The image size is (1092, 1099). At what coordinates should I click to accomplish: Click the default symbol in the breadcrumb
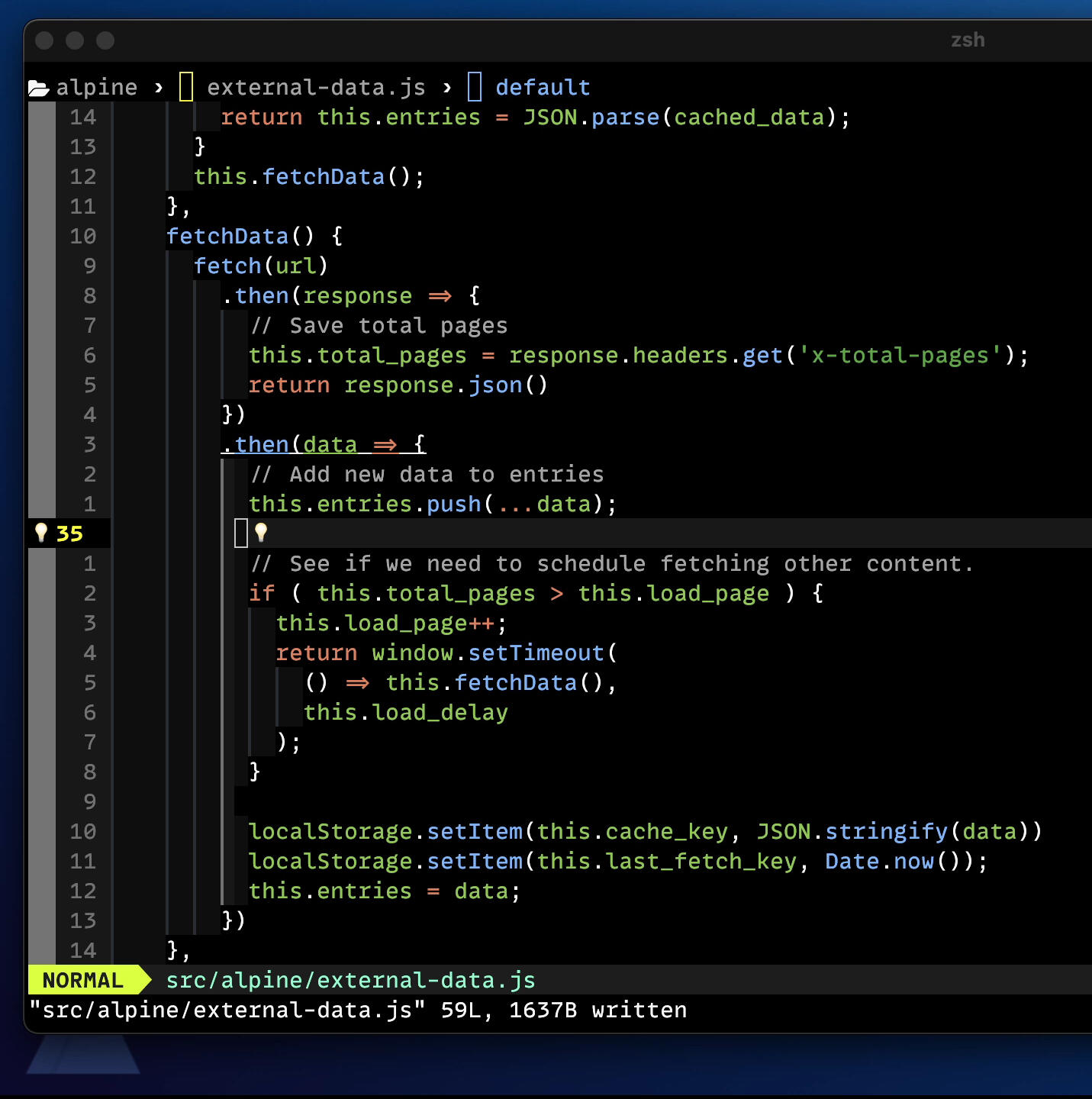point(543,86)
